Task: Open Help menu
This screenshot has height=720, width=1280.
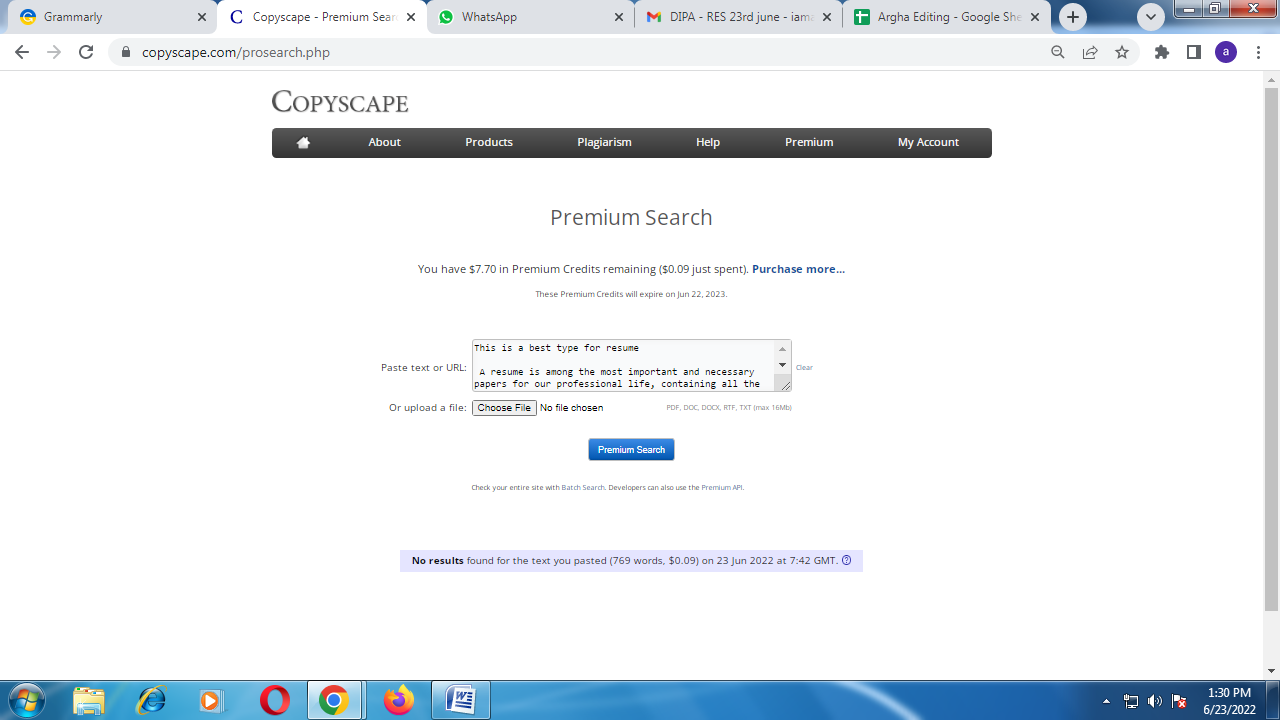Action: 708,142
